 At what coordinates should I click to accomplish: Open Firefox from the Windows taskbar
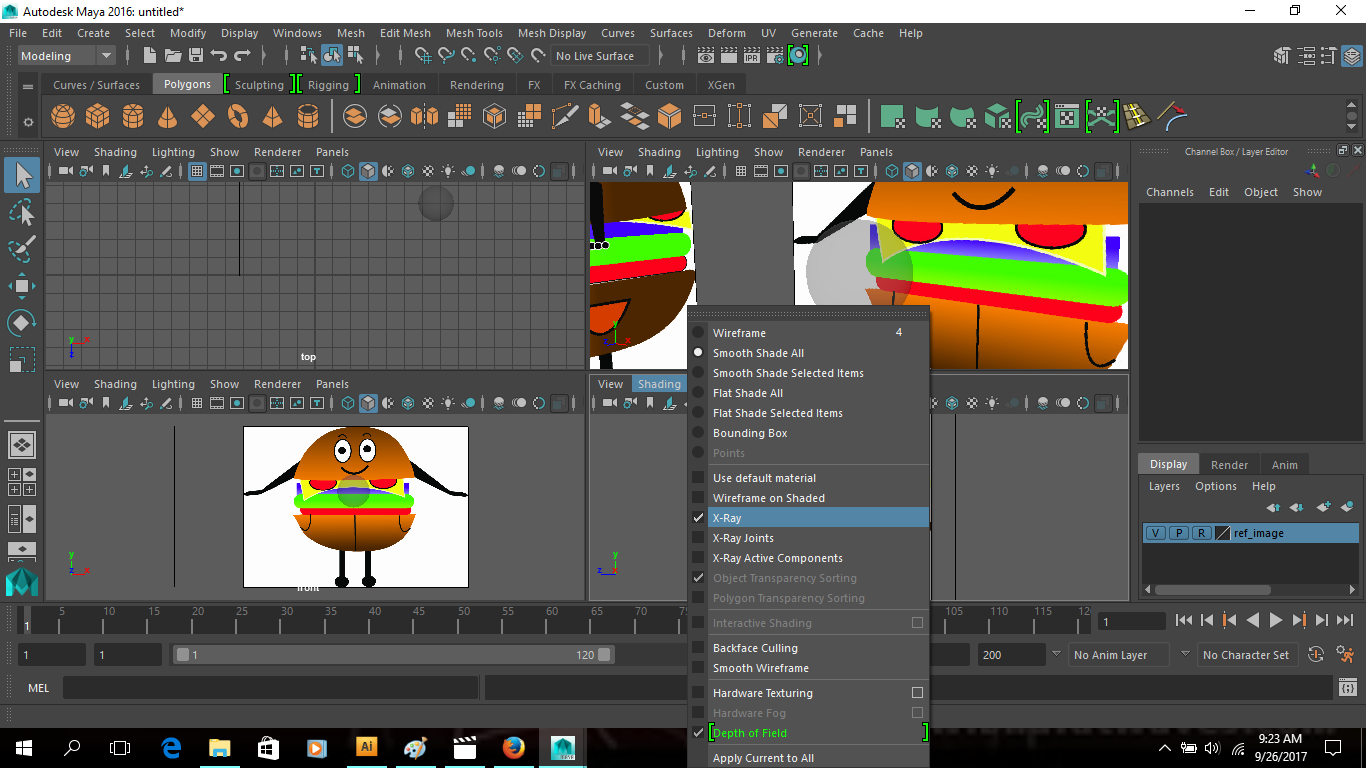(x=514, y=747)
